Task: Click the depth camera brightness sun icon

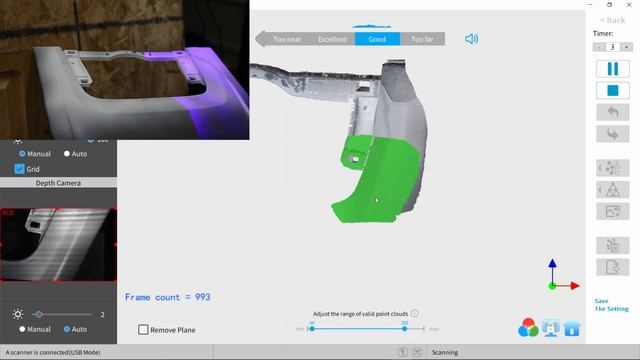Action: (18, 314)
